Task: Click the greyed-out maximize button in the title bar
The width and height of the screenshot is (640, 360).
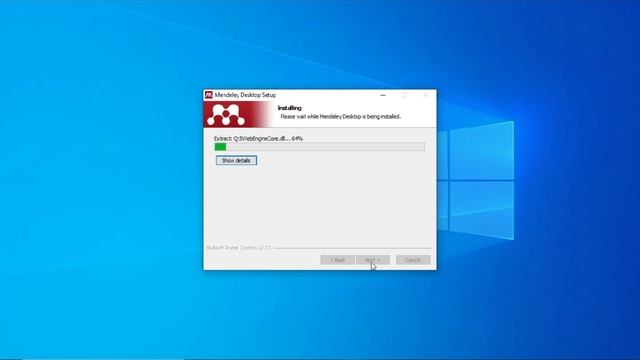Action: point(404,95)
